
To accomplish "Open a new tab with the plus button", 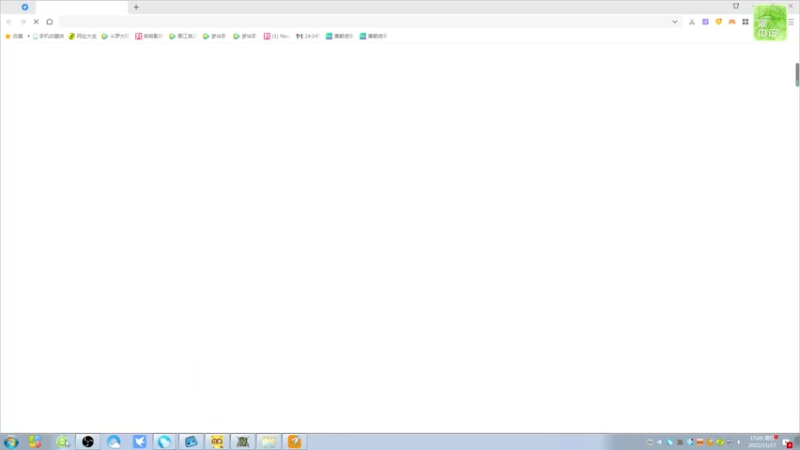I will coord(136,7).
